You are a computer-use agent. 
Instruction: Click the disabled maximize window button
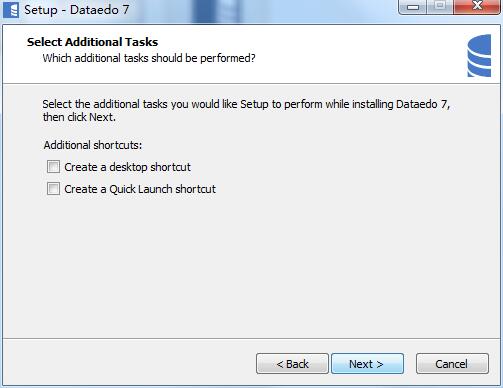pos(440,6)
